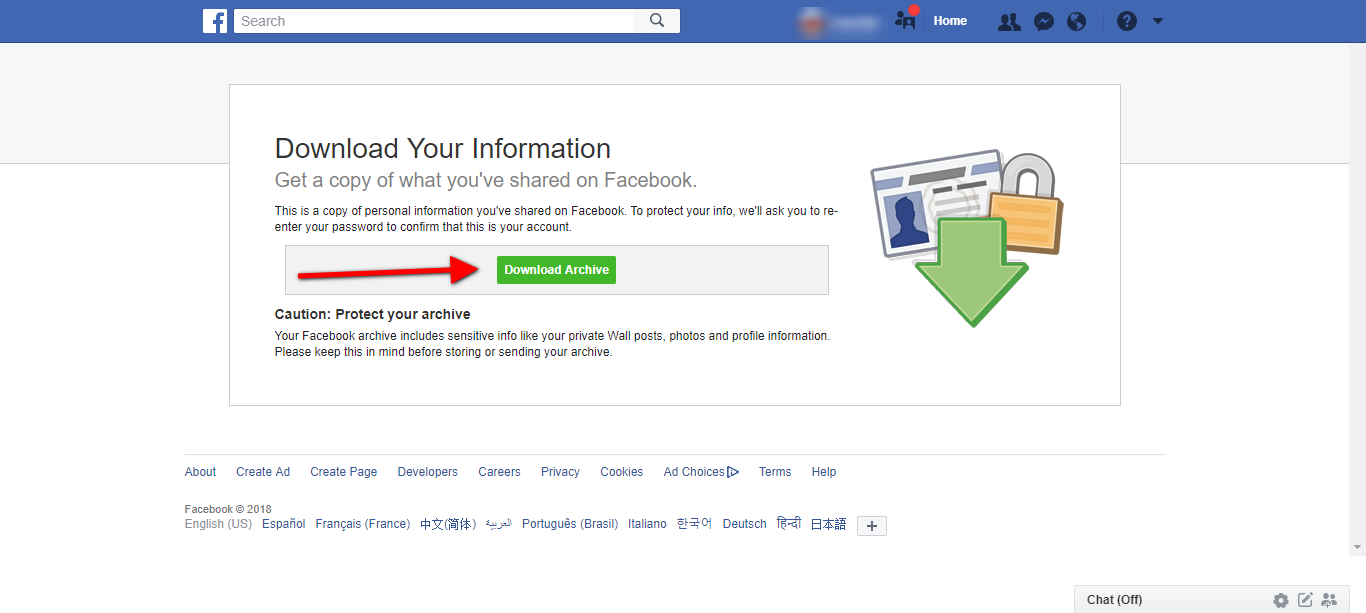Open the Careers footer link

(499, 472)
